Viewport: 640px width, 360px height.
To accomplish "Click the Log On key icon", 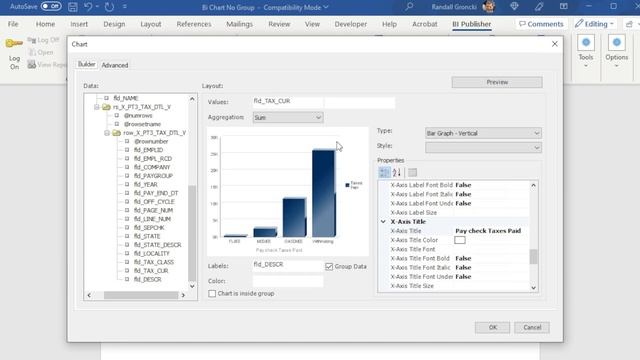I will point(14,43).
